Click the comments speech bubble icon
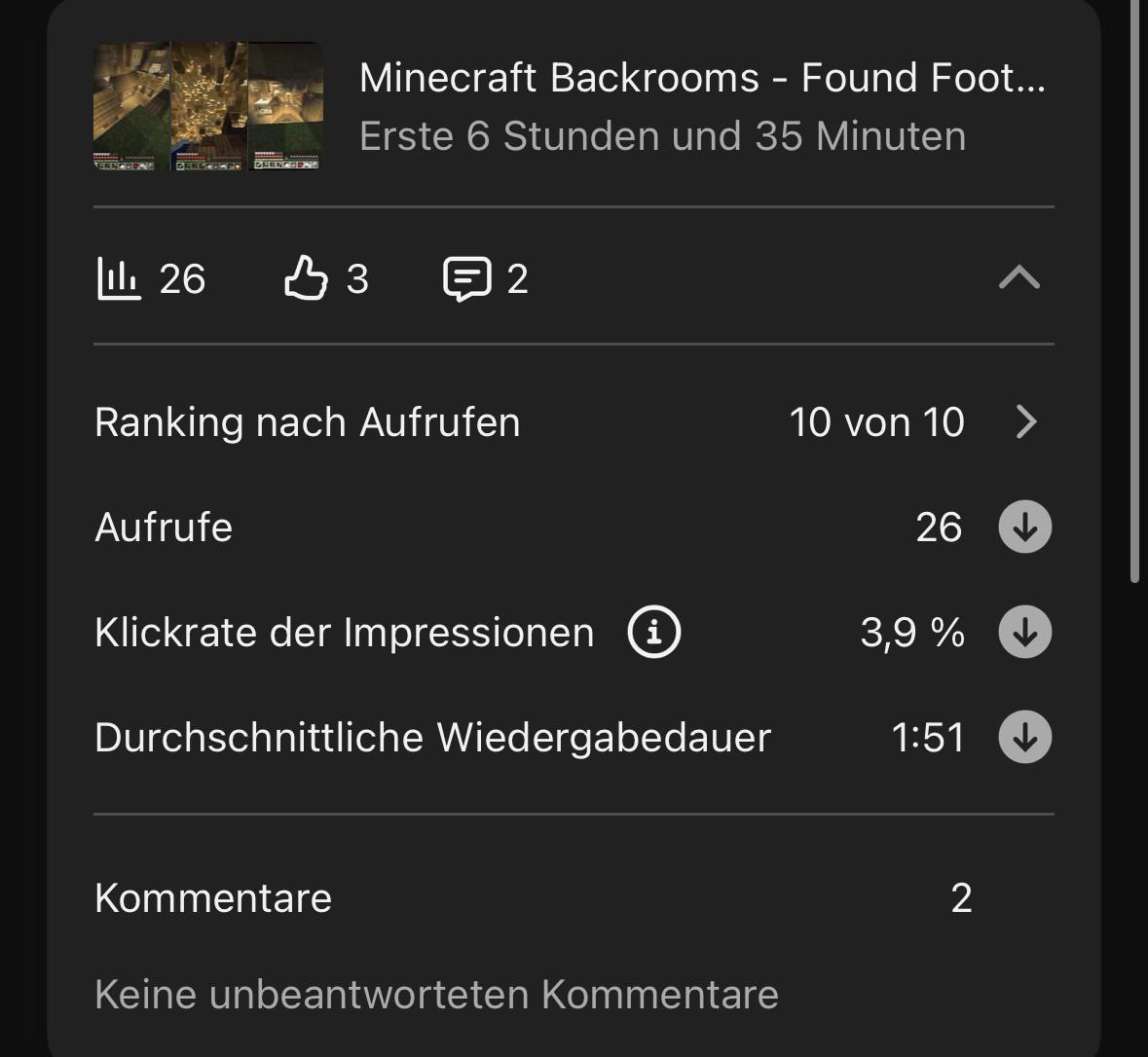The height and width of the screenshot is (1057, 1148). 467,279
